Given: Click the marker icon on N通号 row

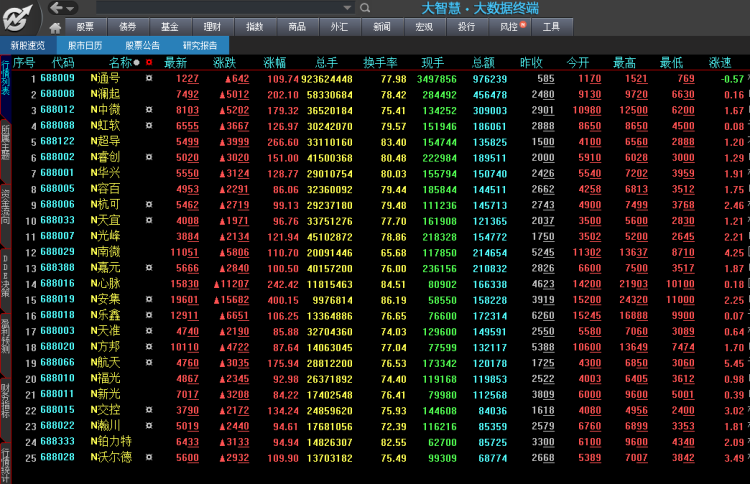Looking at the screenshot, I should tap(149, 78).
